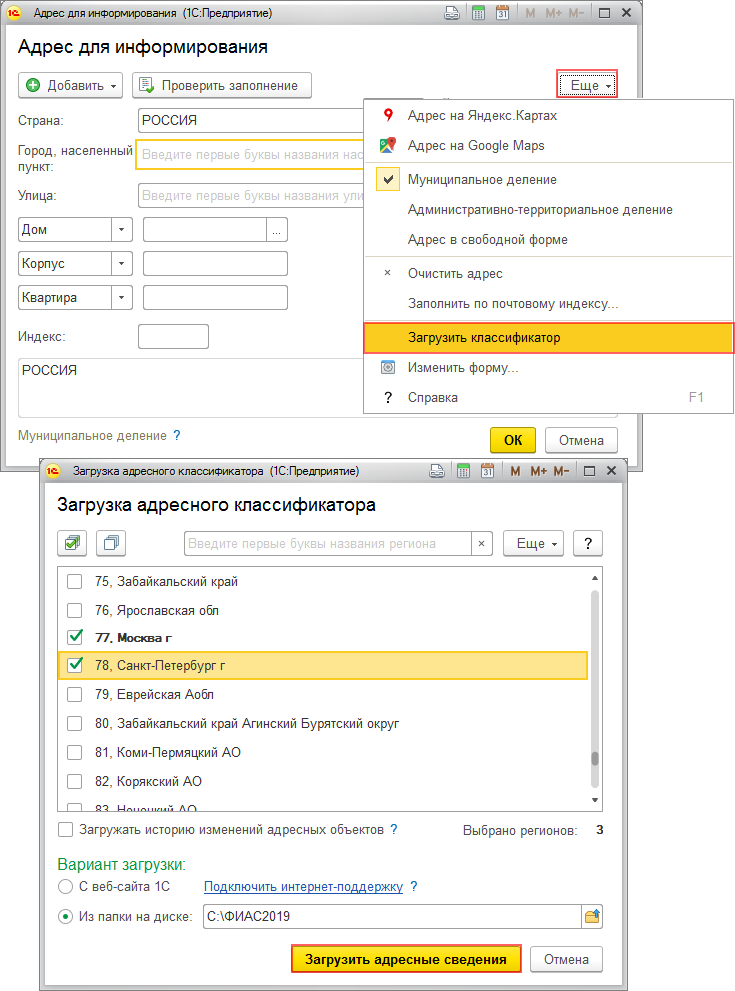Click the ? help button in the classifier toolbar
735x991 pixels.
[x=588, y=543]
